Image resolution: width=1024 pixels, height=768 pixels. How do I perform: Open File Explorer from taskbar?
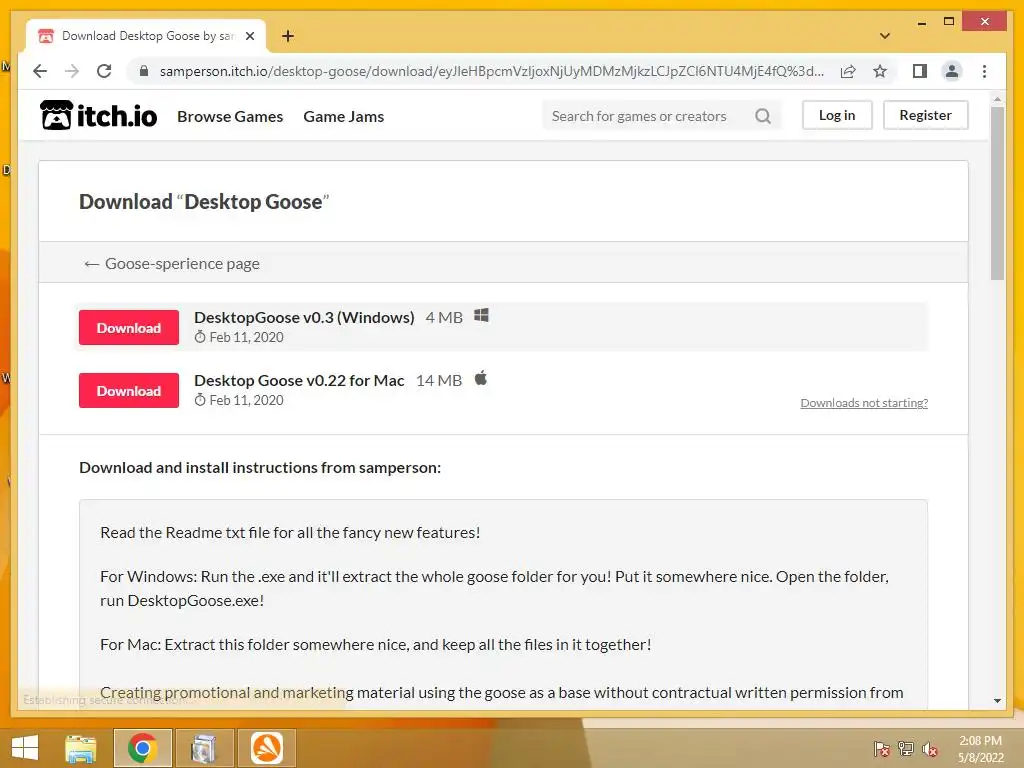coord(81,748)
